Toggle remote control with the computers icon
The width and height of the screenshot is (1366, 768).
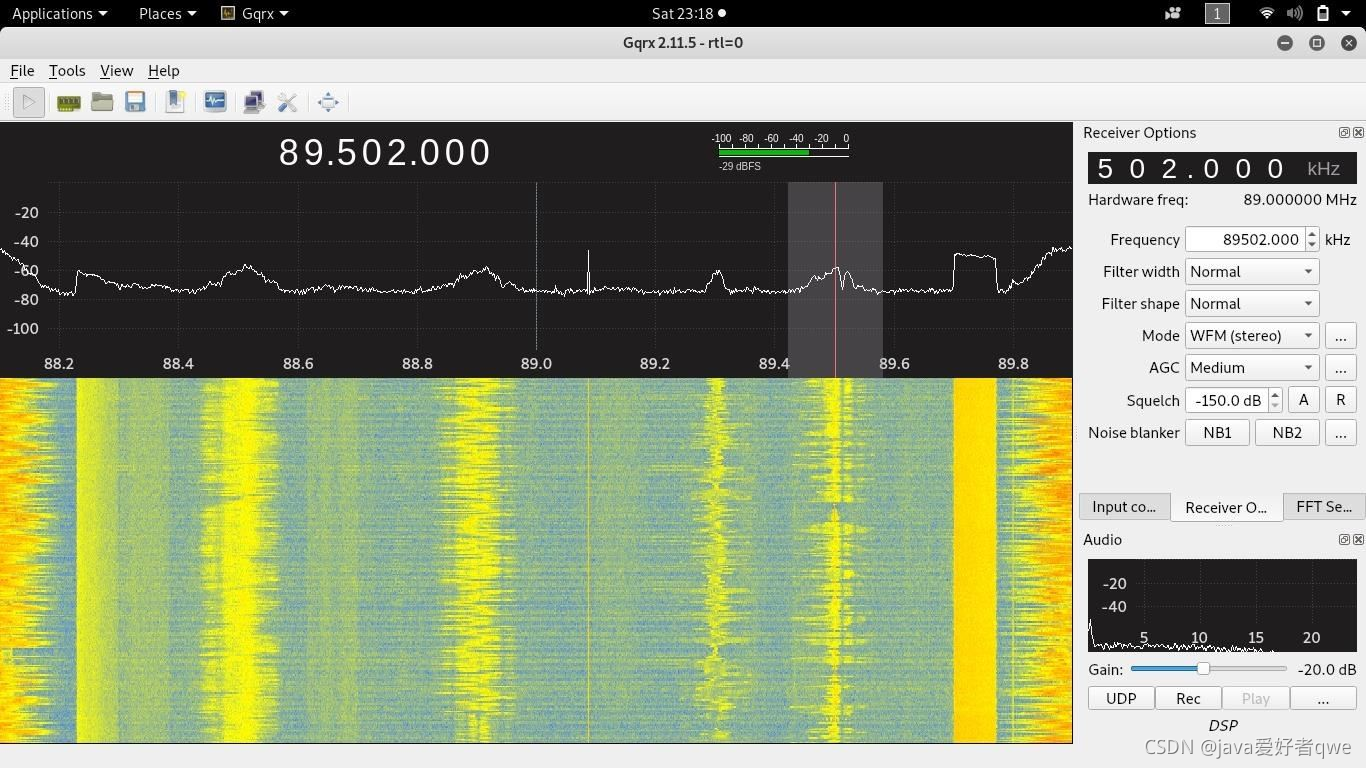point(254,101)
